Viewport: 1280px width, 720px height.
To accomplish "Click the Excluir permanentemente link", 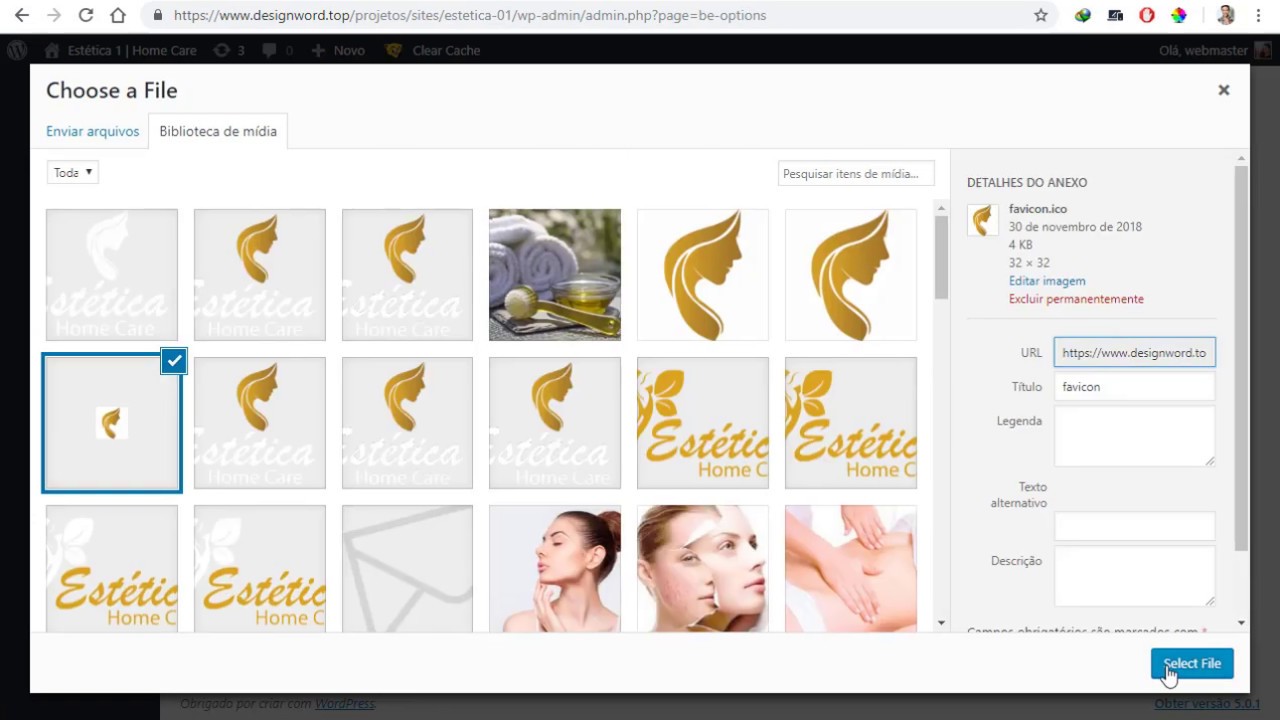I will pyautogui.click(x=1076, y=299).
